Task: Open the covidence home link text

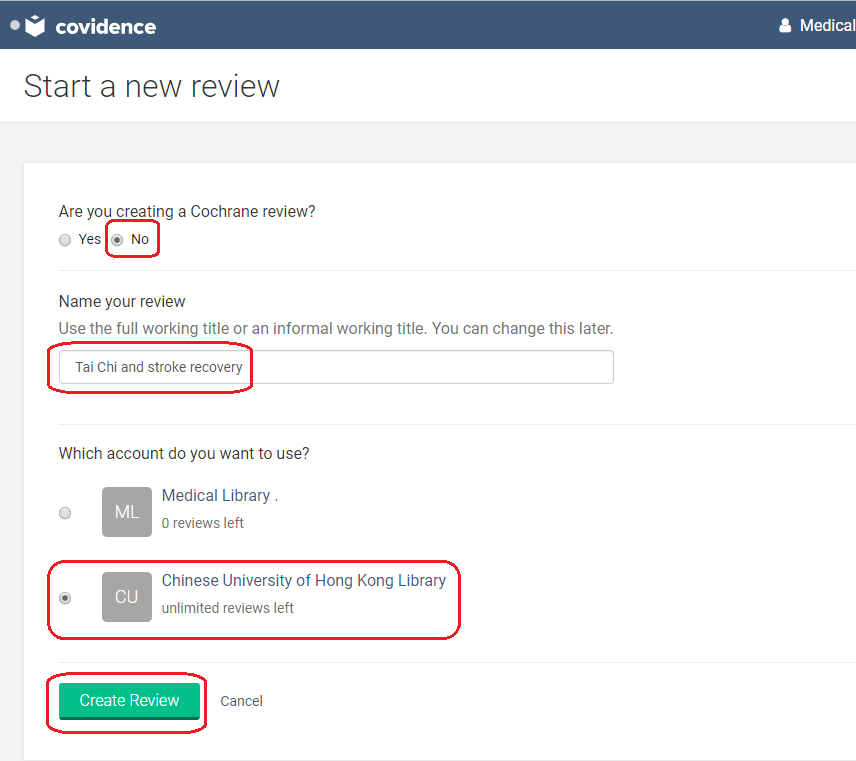Action: pyautogui.click(x=105, y=27)
